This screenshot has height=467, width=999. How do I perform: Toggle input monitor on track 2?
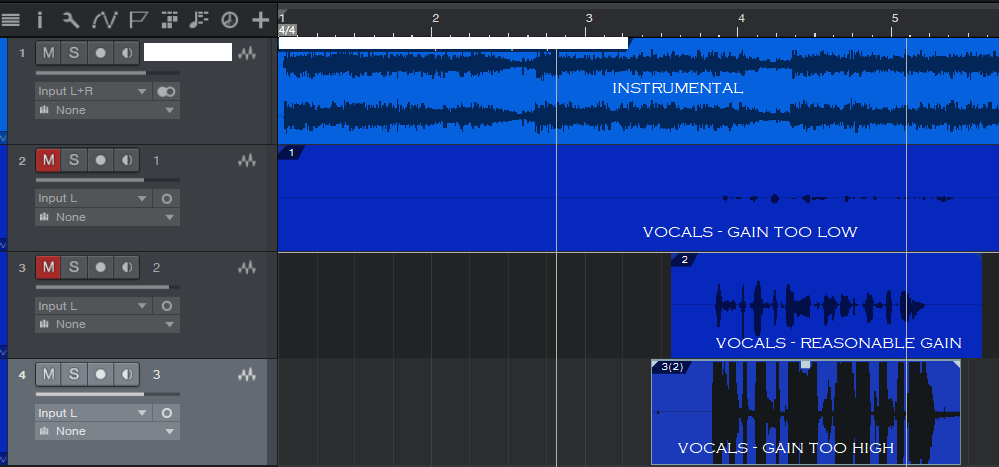(127, 161)
